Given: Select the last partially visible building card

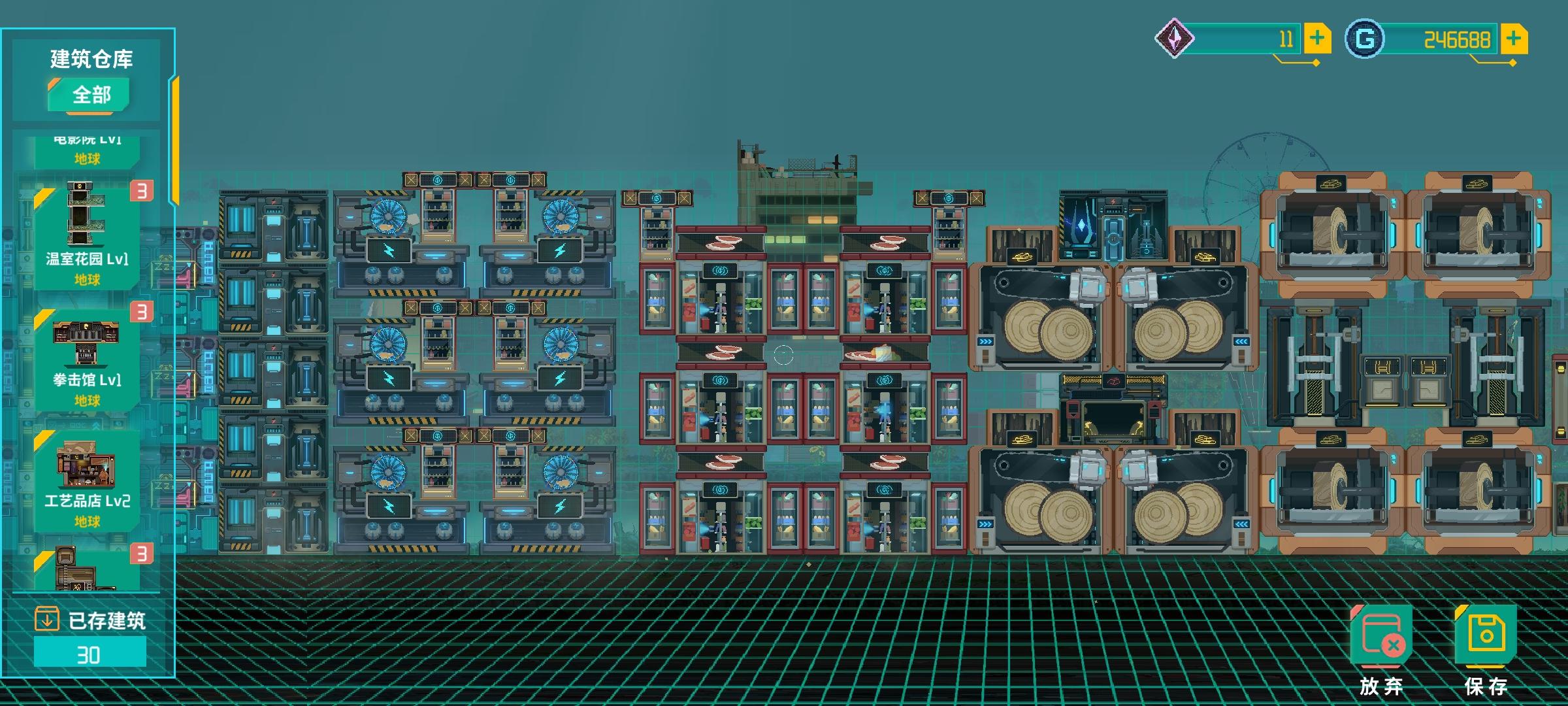Looking at the screenshot, I should pyautogui.click(x=88, y=567).
